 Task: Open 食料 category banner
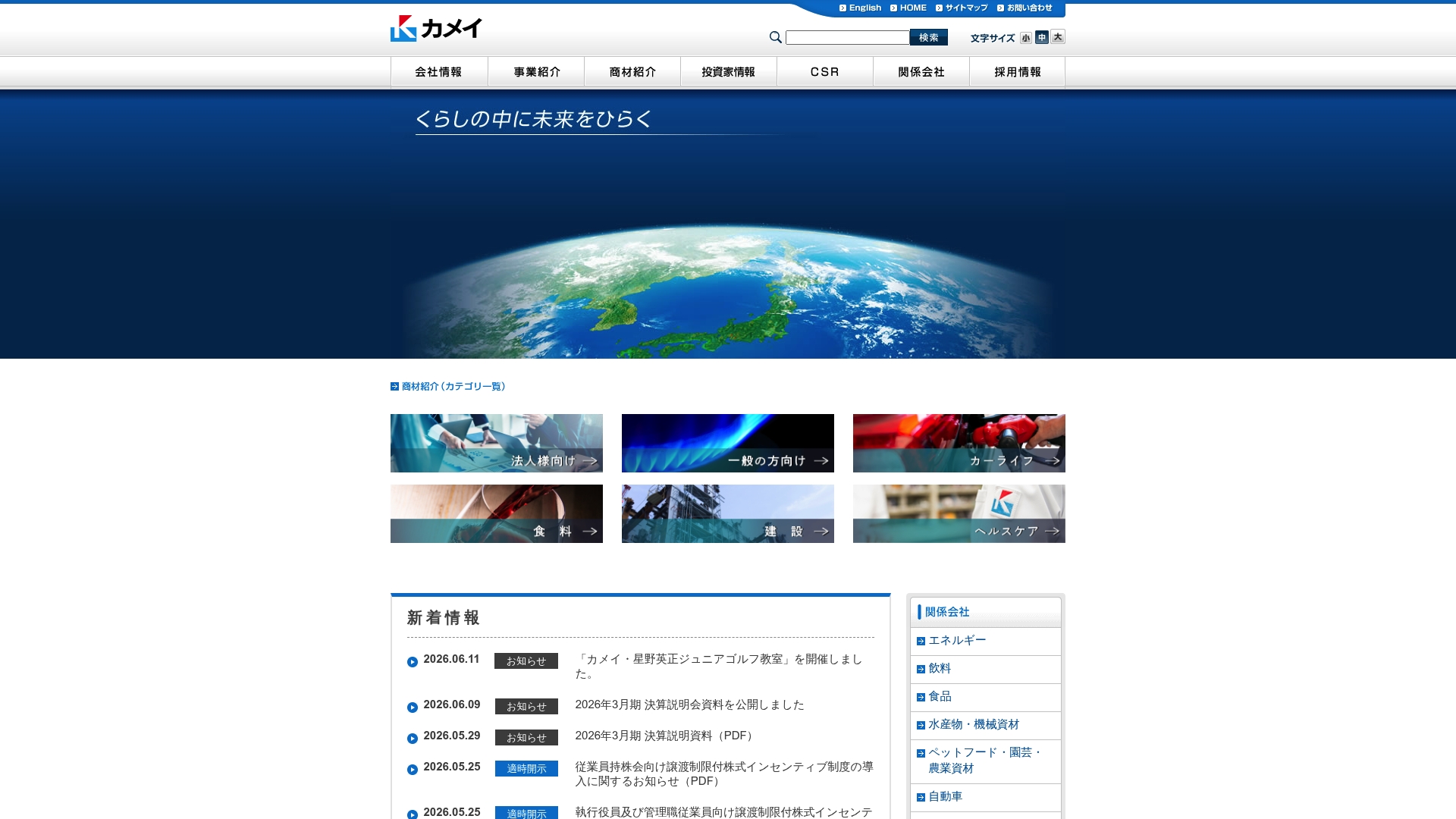tap(497, 513)
